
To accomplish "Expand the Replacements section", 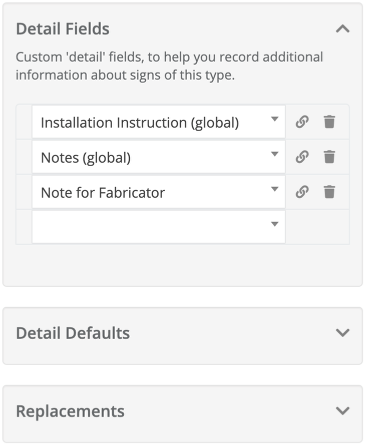I will [343, 410].
